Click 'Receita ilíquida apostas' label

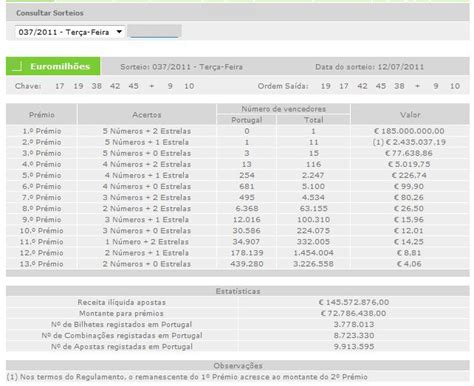tap(122, 302)
